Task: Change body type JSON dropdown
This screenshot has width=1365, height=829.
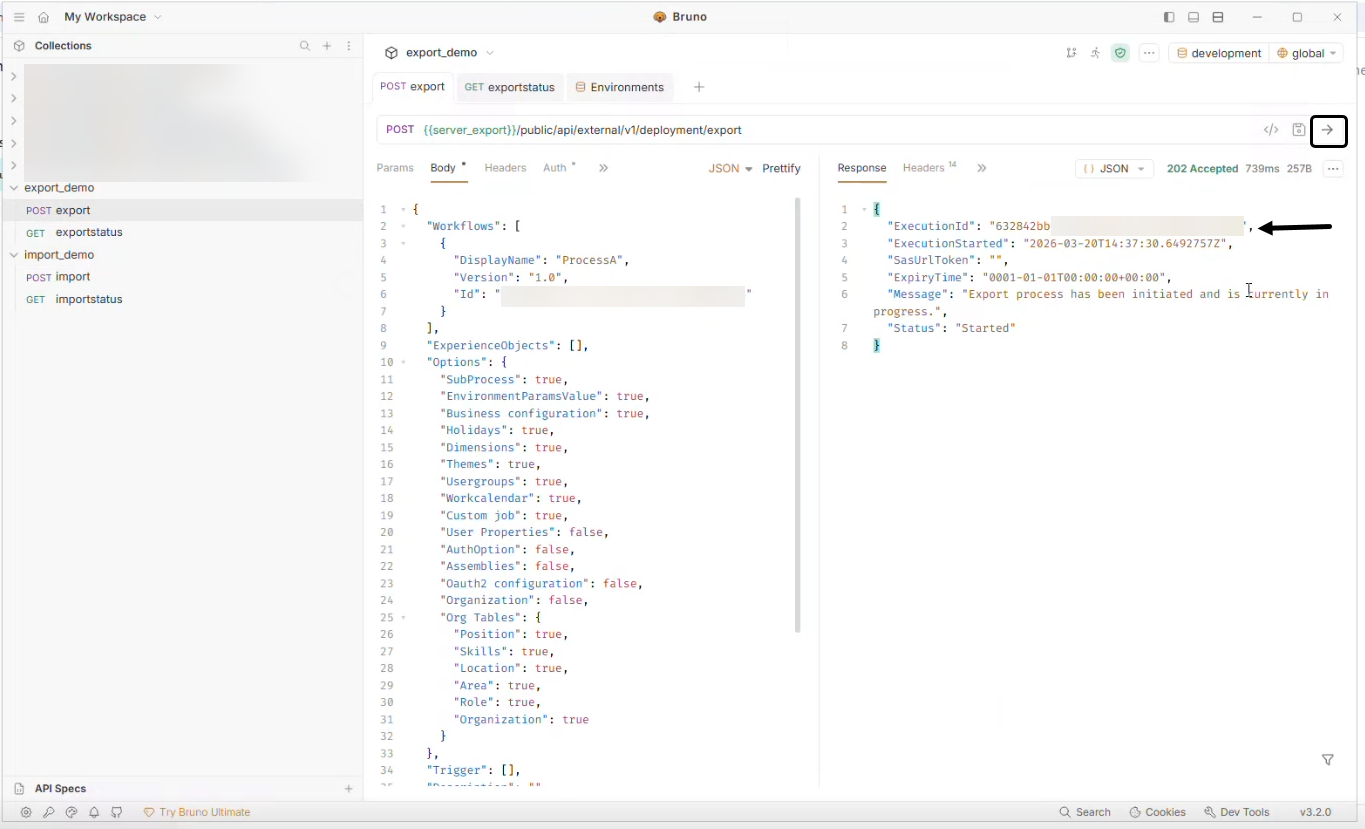Action: pos(730,169)
